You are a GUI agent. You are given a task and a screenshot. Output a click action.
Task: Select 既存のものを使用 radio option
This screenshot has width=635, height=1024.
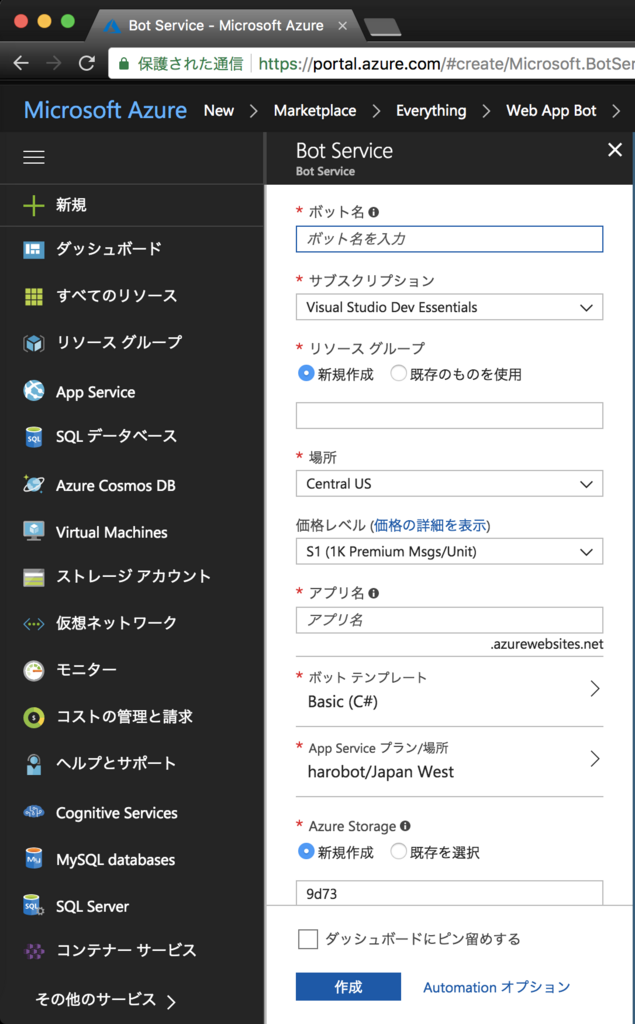(399, 373)
